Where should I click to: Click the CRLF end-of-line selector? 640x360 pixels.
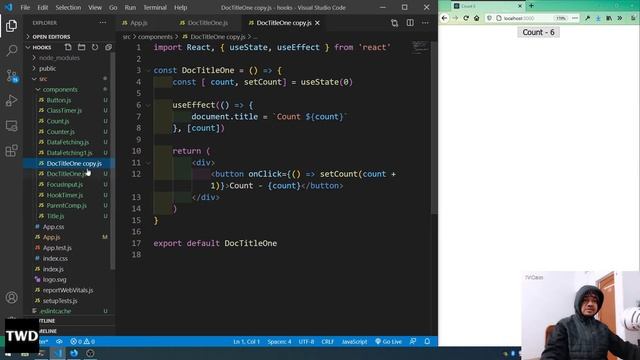(x=327, y=341)
